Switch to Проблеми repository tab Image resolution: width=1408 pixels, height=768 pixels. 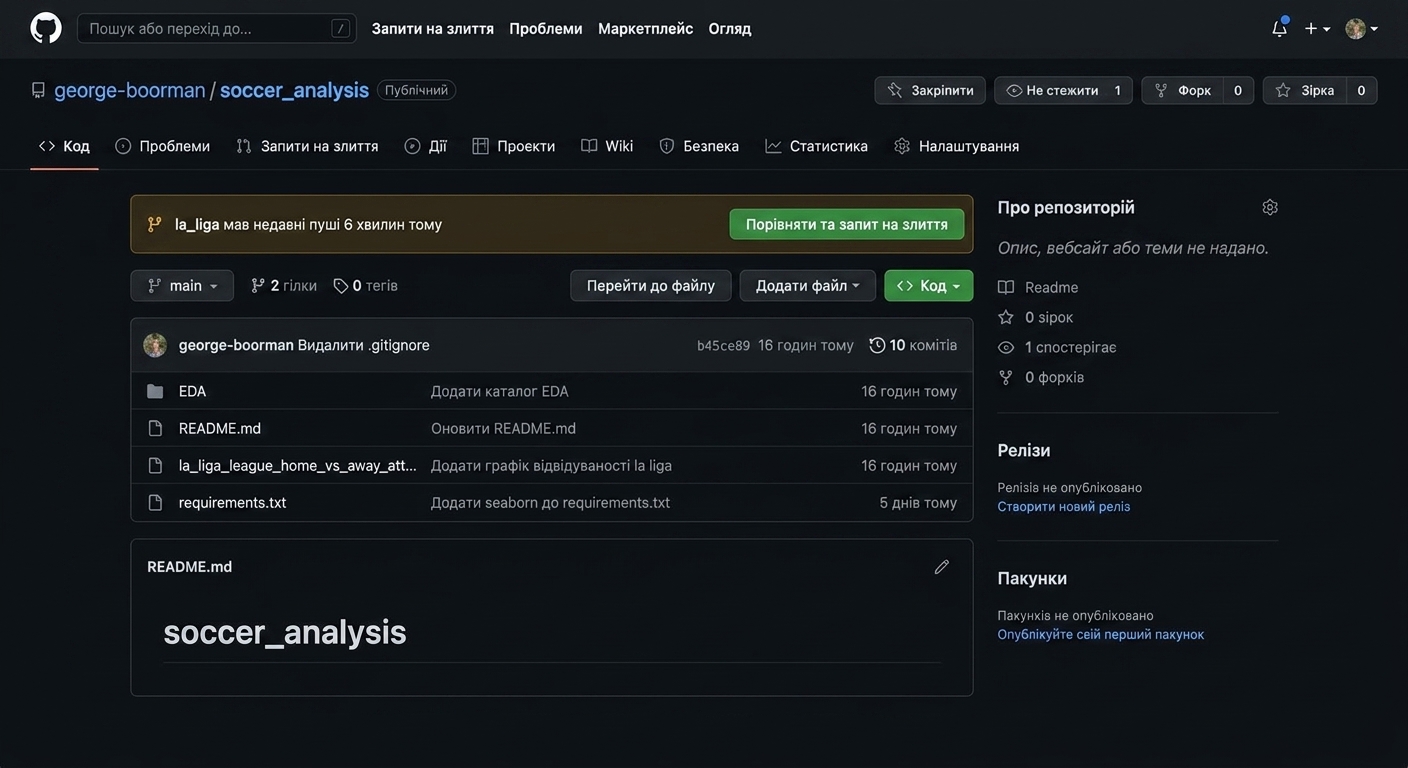162,146
